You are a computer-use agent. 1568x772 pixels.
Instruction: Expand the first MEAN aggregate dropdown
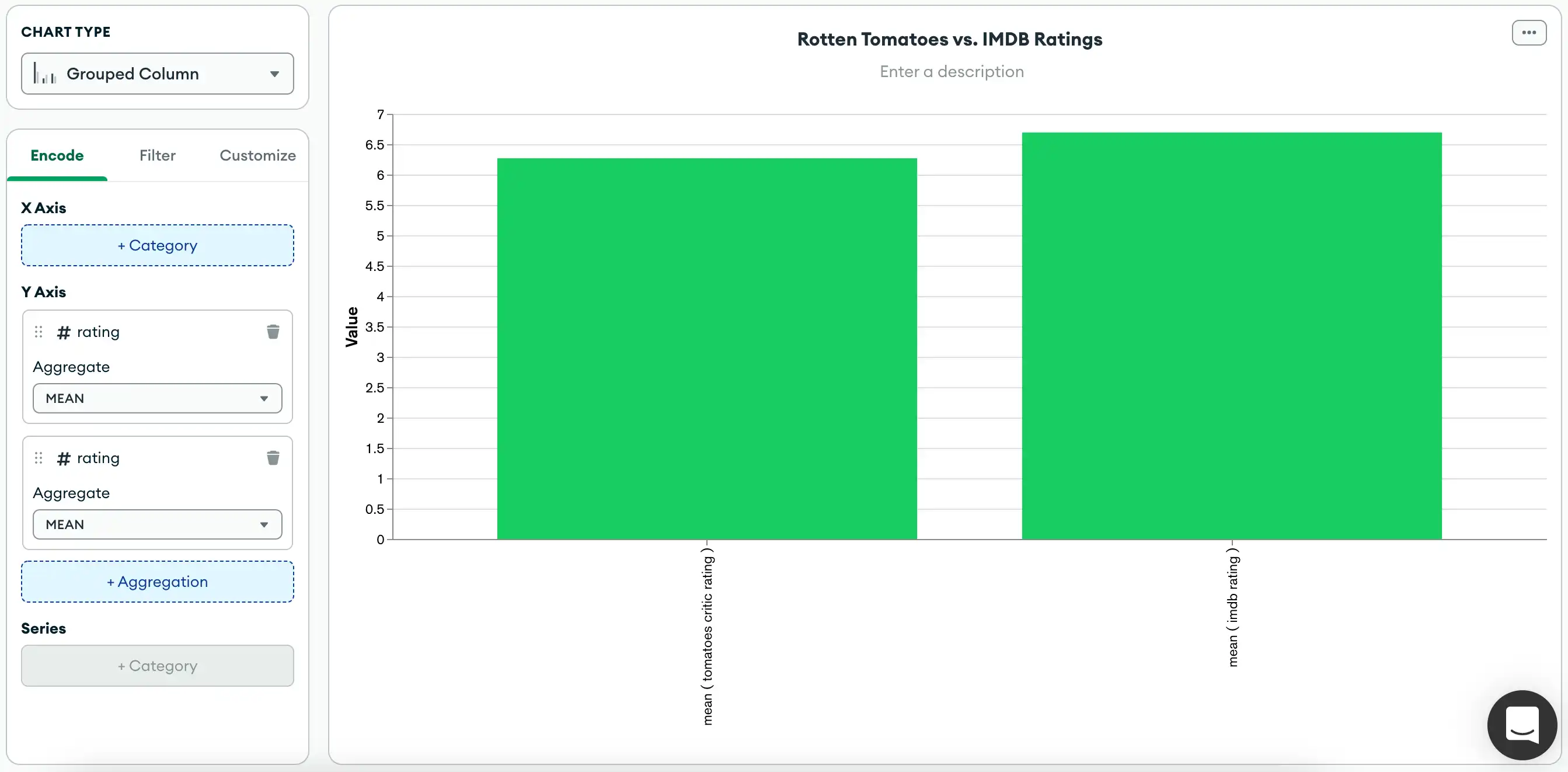click(156, 397)
